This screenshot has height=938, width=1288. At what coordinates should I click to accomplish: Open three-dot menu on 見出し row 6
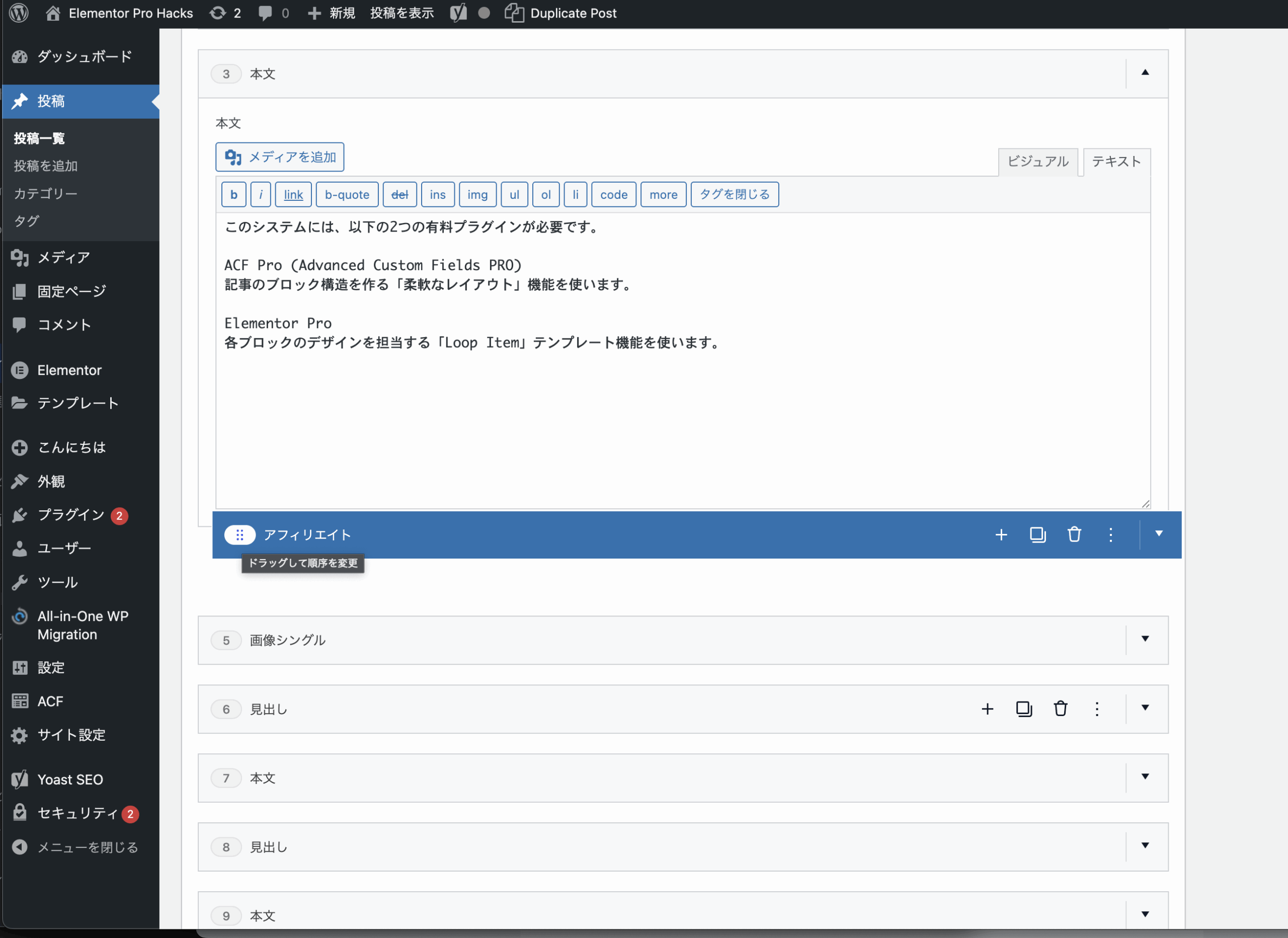point(1097,709)
